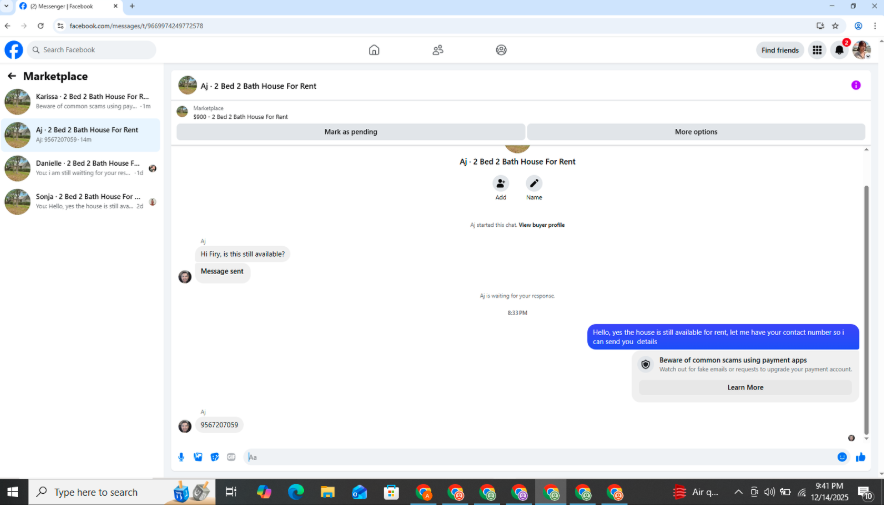Open the Groups icon in top navigation
Image resolution: width=884 pixels, height=505 pixels.
click(501, 50)
